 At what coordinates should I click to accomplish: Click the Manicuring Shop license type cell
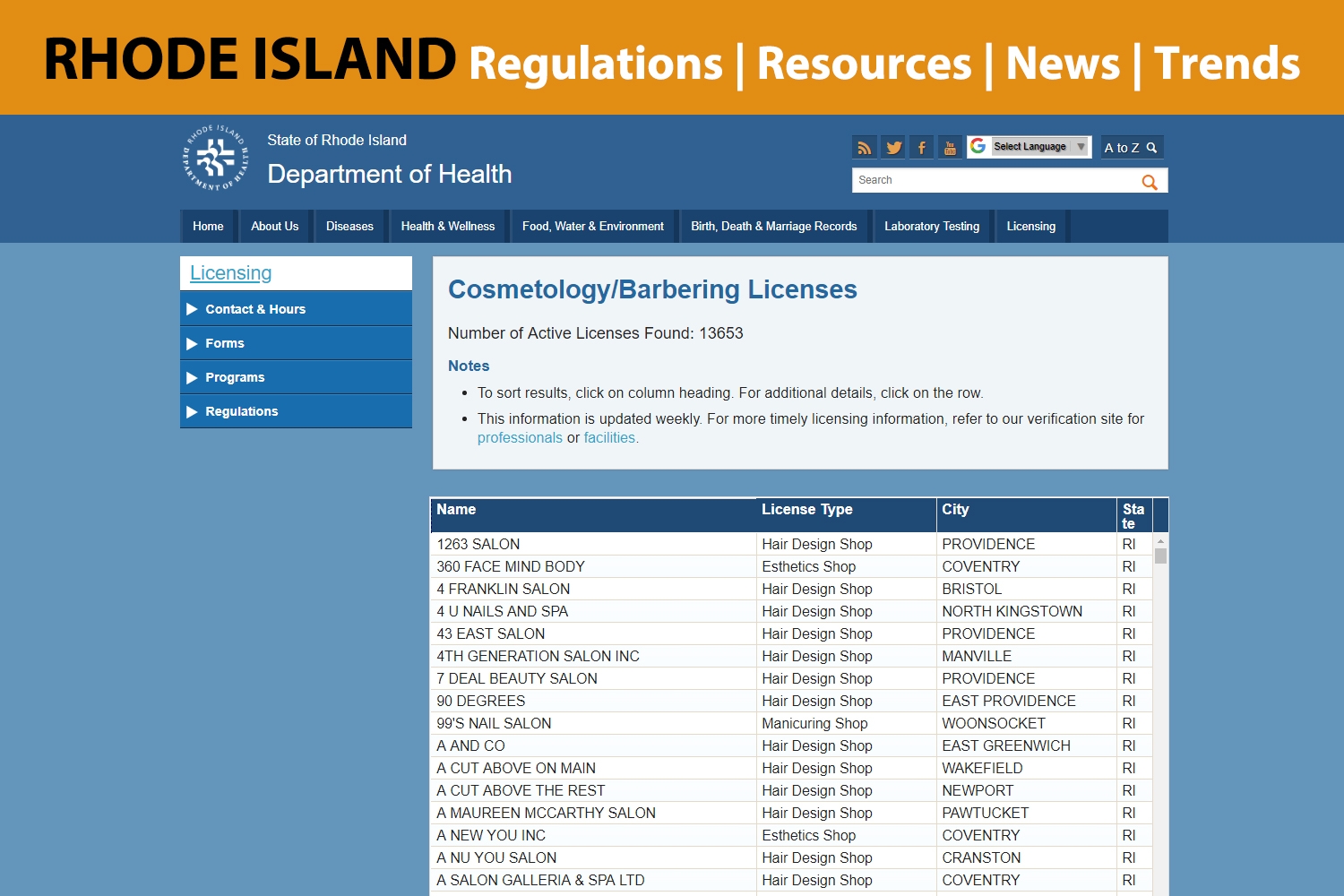point(847,723)
